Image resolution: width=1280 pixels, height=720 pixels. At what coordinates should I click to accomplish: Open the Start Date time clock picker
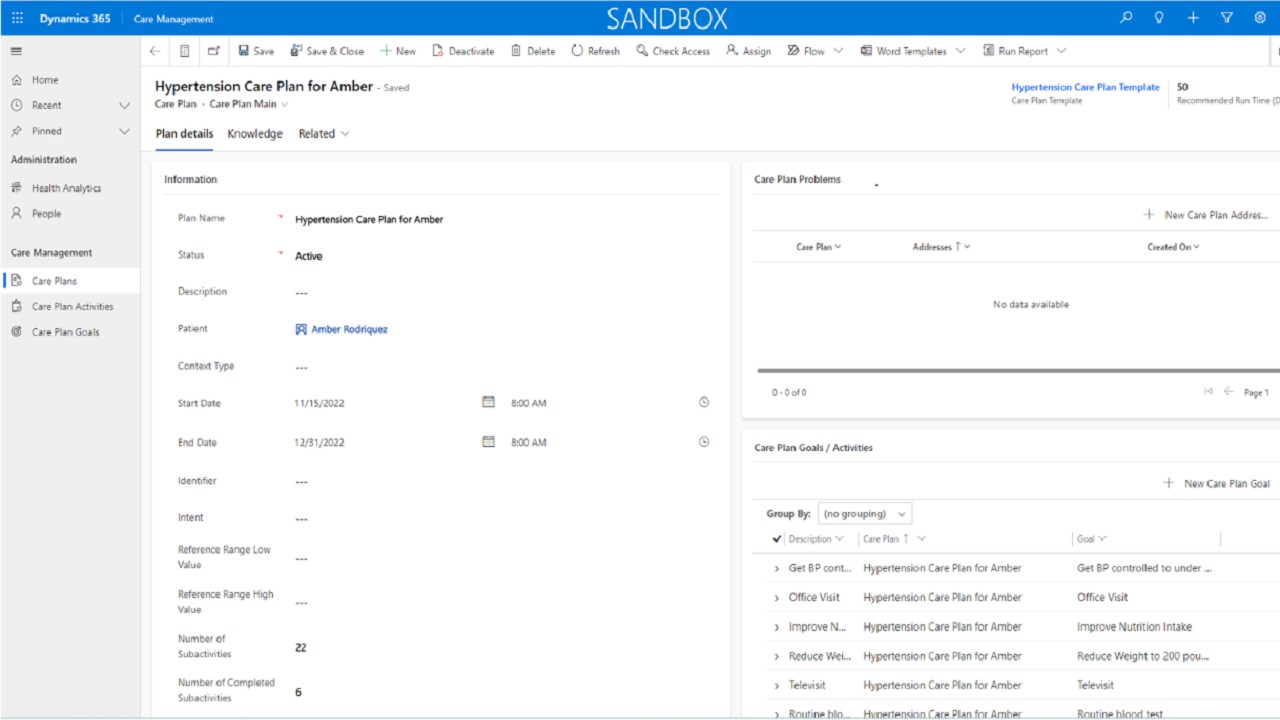(x=703, y=402)
